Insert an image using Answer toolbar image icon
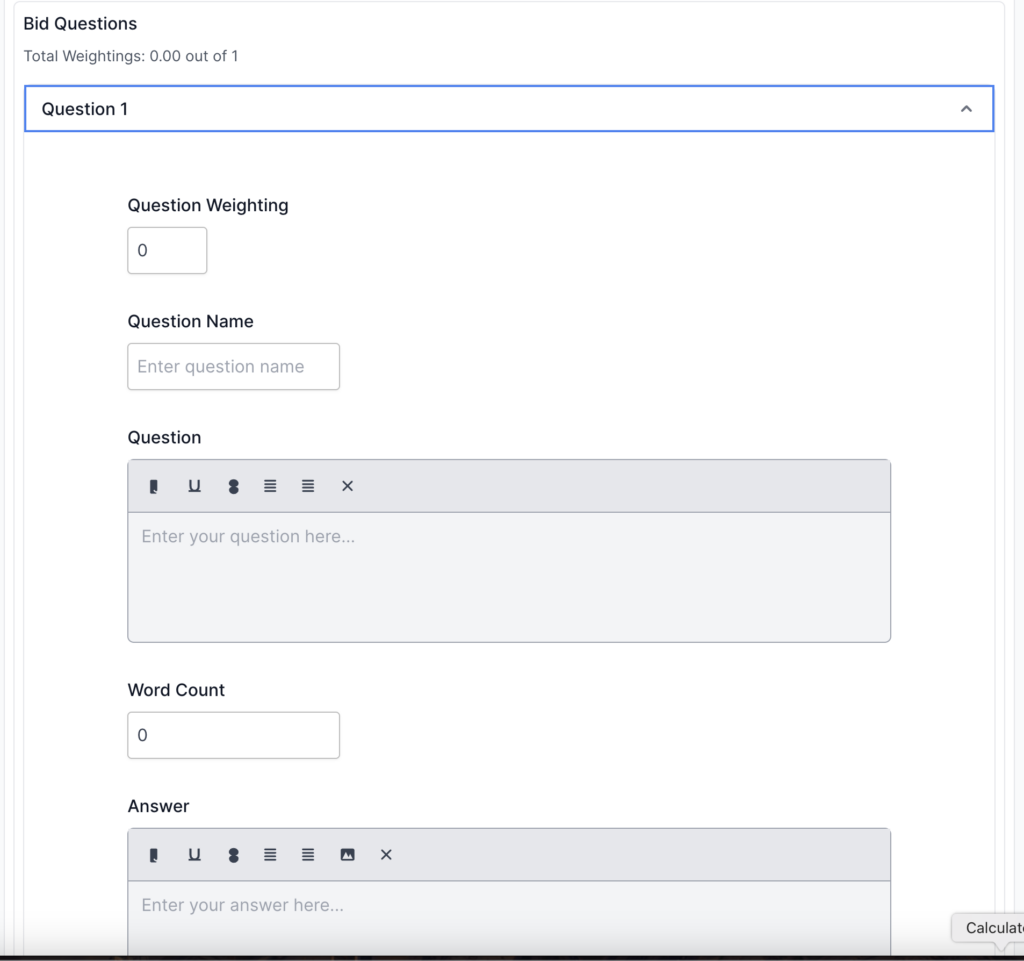 point(347,855)
